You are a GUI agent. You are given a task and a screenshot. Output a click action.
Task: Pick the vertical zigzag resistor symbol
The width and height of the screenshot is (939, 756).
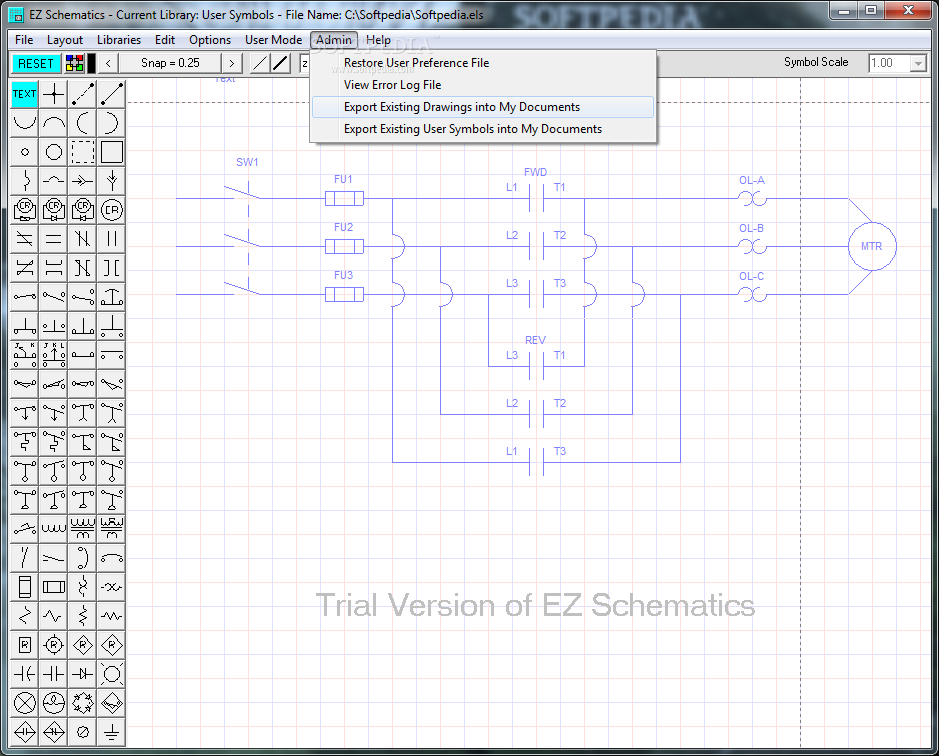(x=83, y=615)
